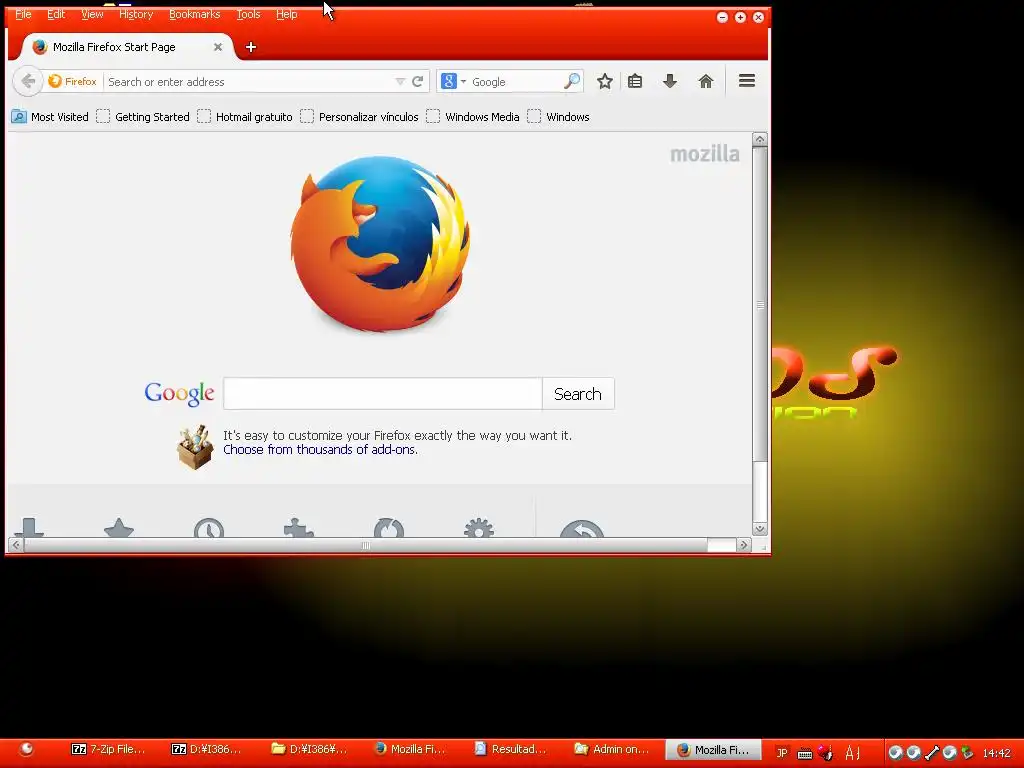Click the wrench tool tray icon
Screen dimensions: 1024x768
932,753
